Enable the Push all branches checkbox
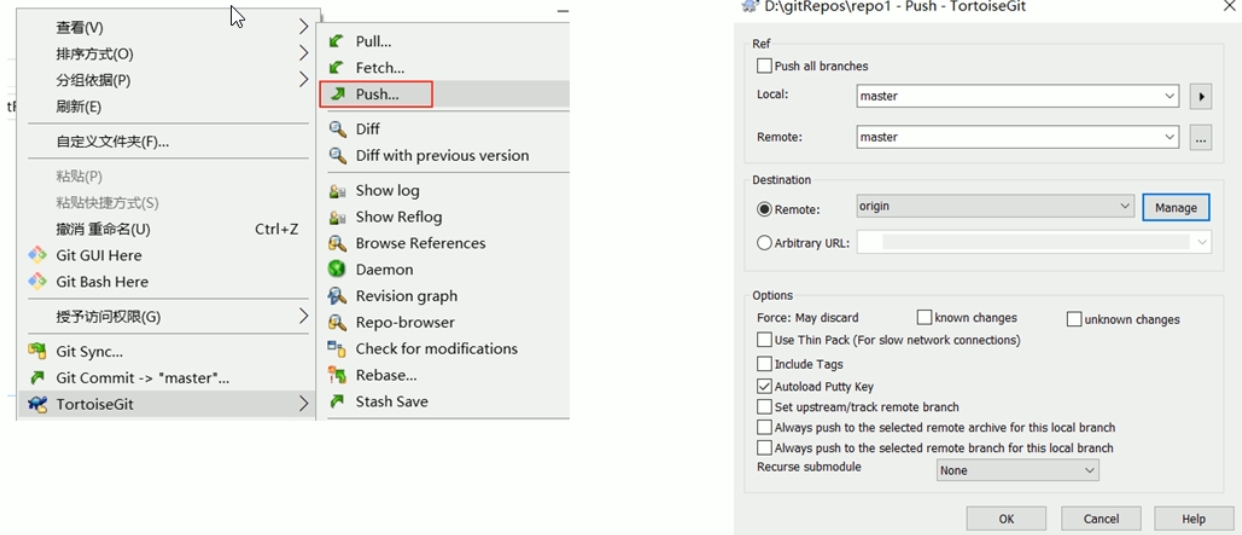 [x=765, y=66]
